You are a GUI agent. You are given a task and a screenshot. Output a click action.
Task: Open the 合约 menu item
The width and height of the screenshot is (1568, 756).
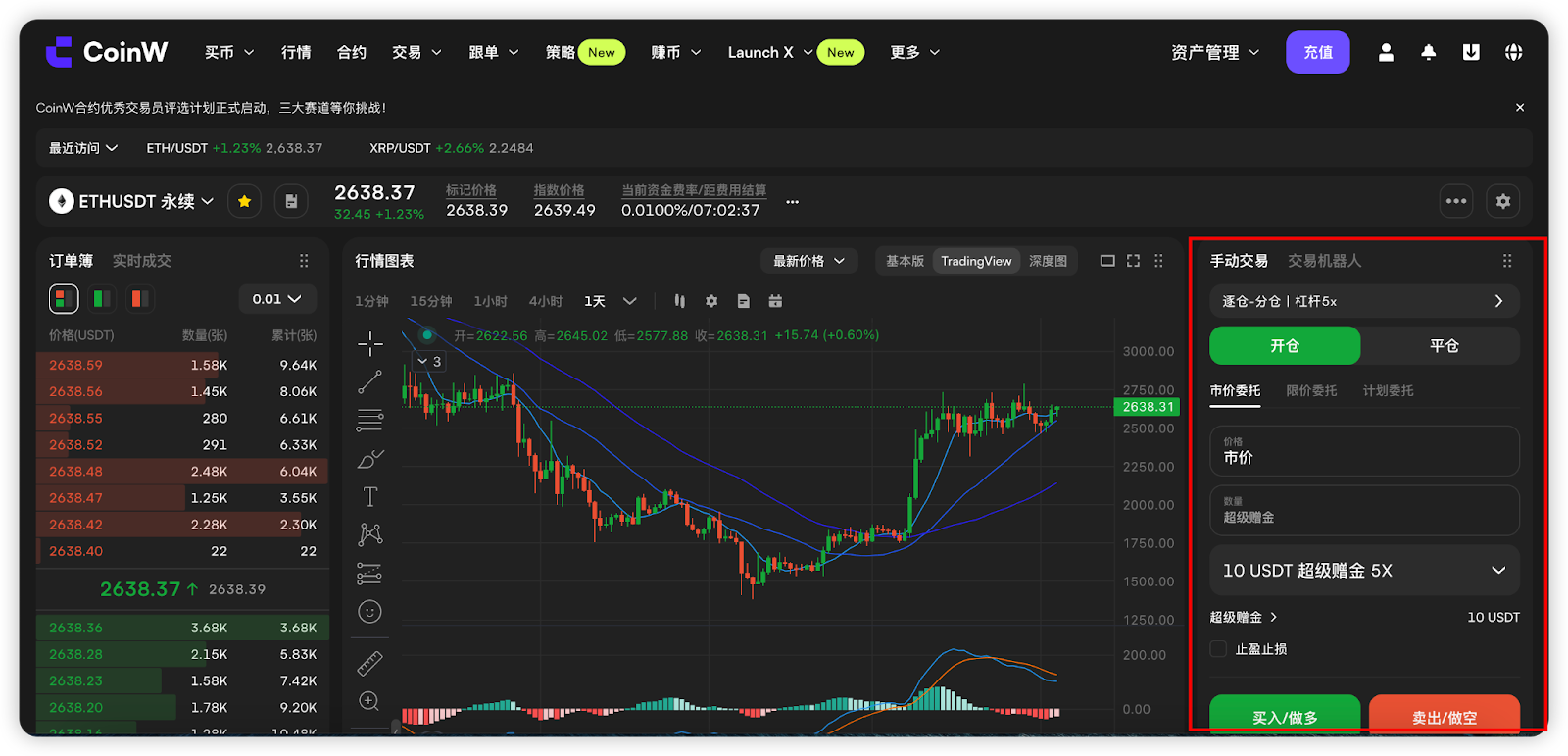coord(352,52)
